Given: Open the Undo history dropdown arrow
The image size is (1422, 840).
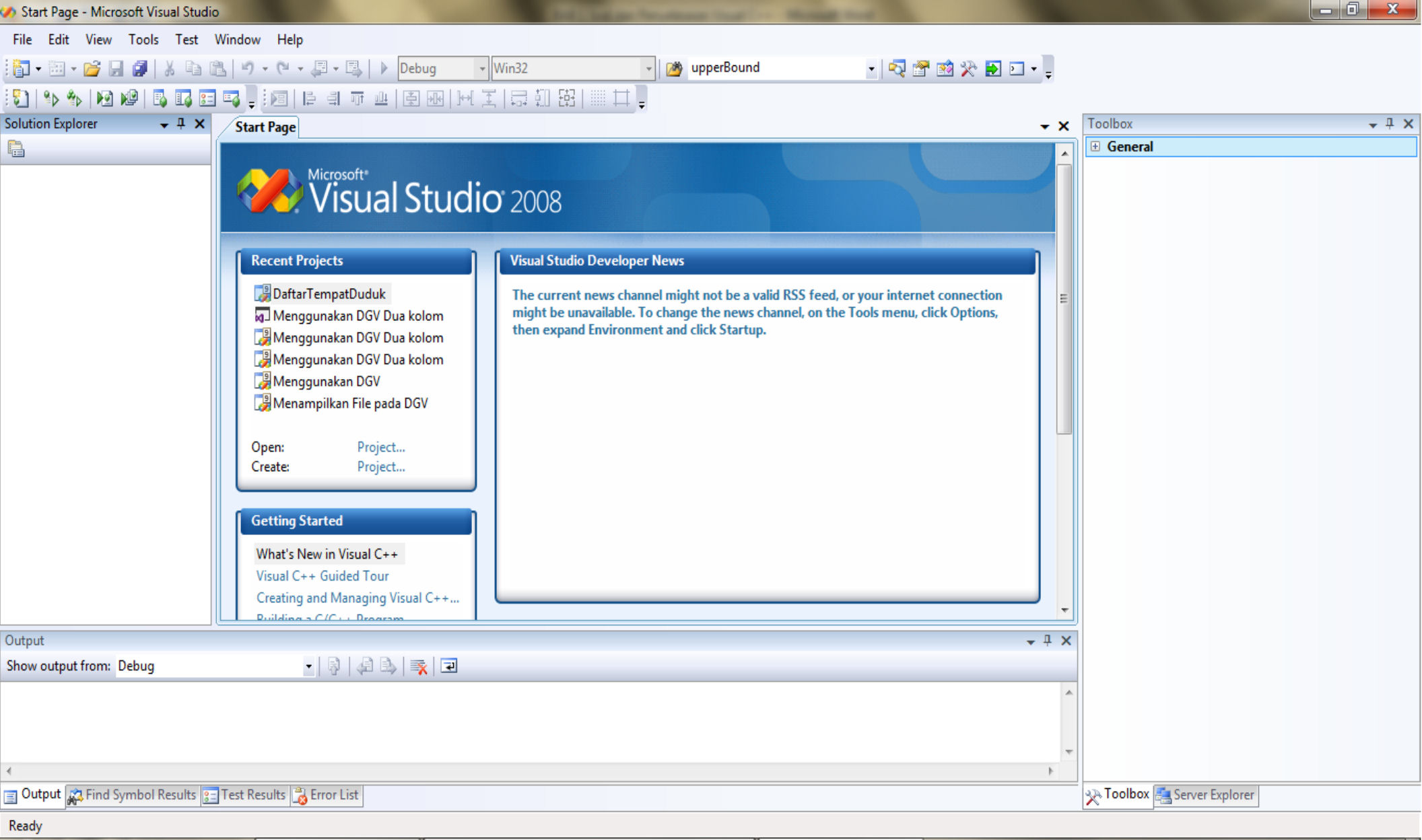Looking at the screenshot, I should point(265,69).
